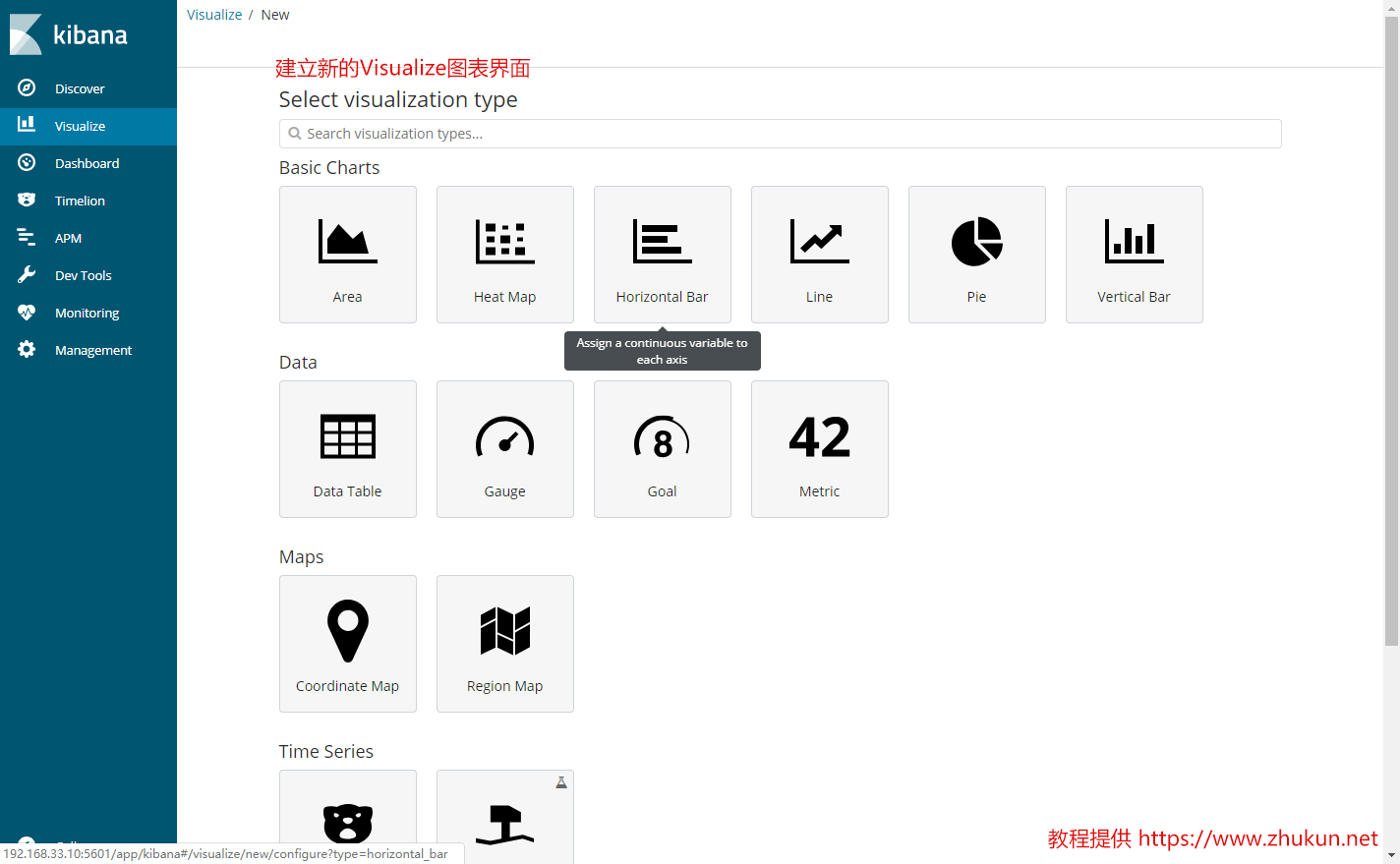
Task: Click APM lines icon in sidebar
Action: 27,237
